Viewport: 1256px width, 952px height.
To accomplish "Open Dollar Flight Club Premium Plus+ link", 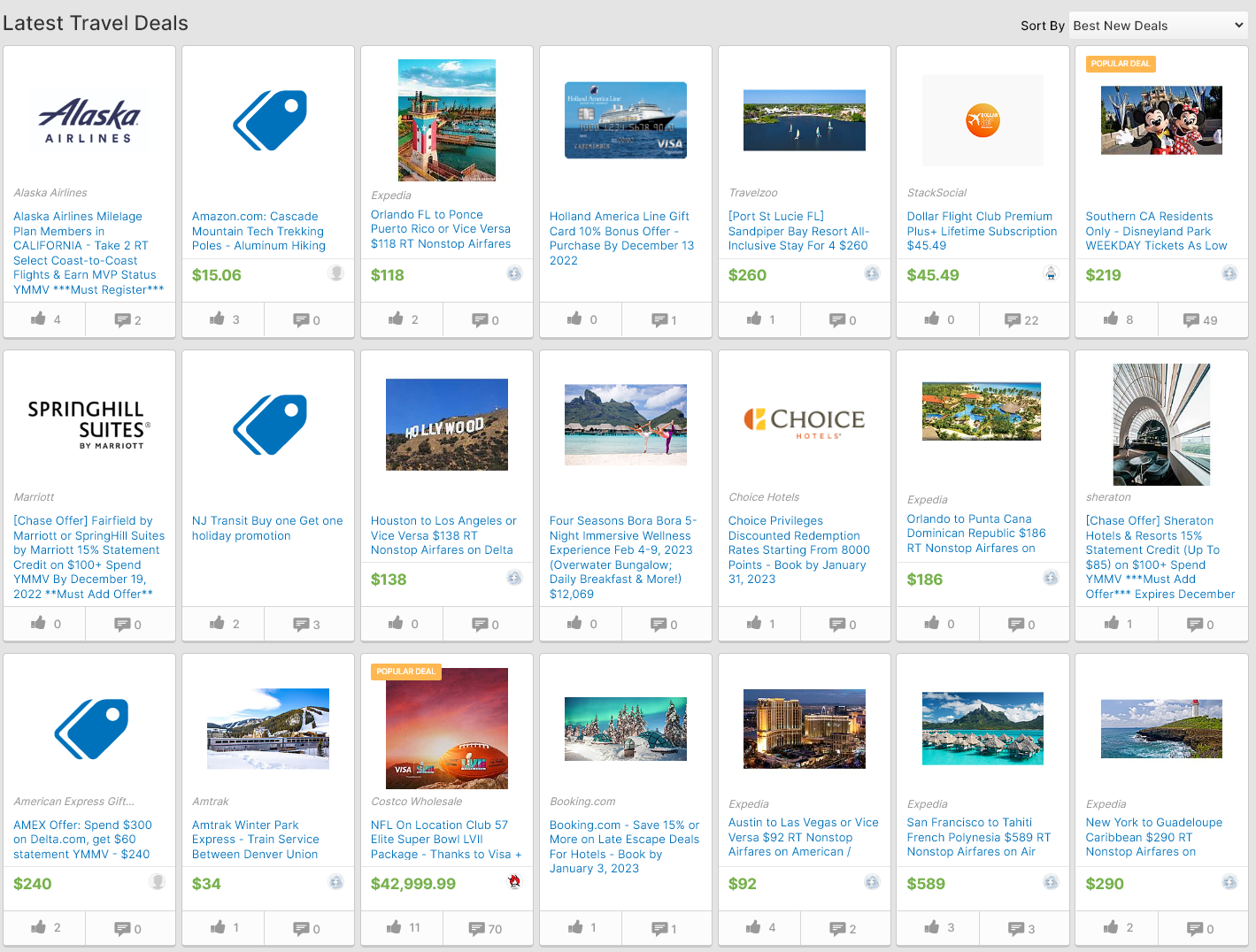I will click(982, 231).
